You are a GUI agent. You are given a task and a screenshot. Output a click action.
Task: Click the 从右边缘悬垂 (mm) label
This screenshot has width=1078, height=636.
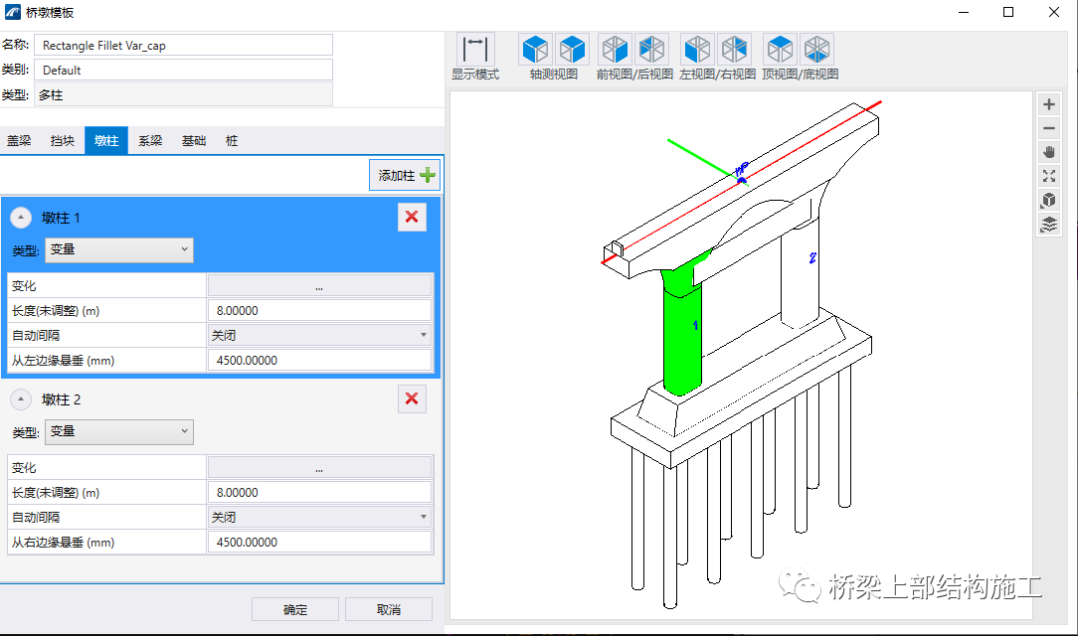tap(63, 542)
